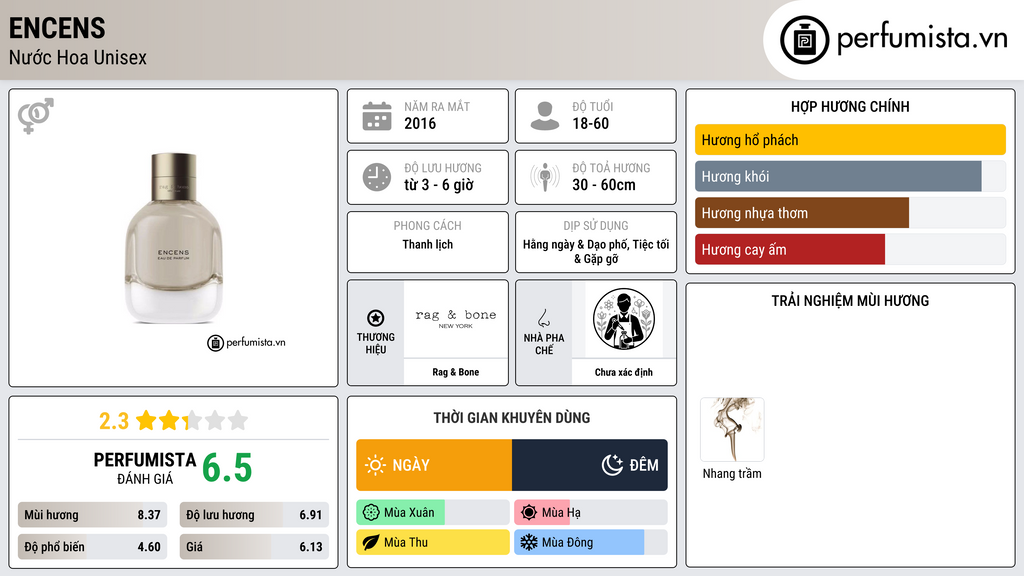Open the Encens perfume bottle image

pyautogui.click(x=174, y=238)
